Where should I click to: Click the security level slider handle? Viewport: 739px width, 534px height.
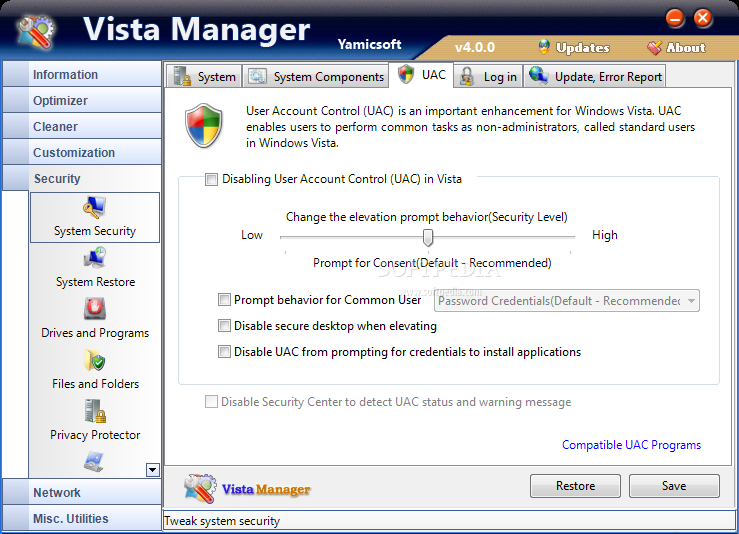(428, 238)
